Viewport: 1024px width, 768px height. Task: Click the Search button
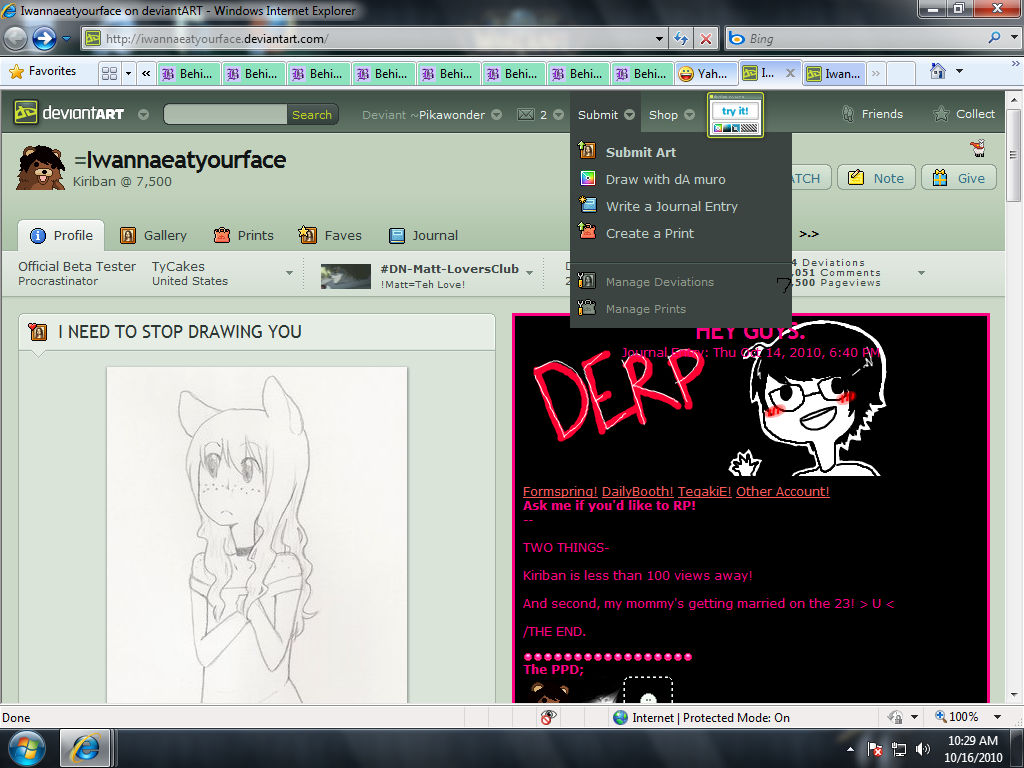click(x=312, y=114)
